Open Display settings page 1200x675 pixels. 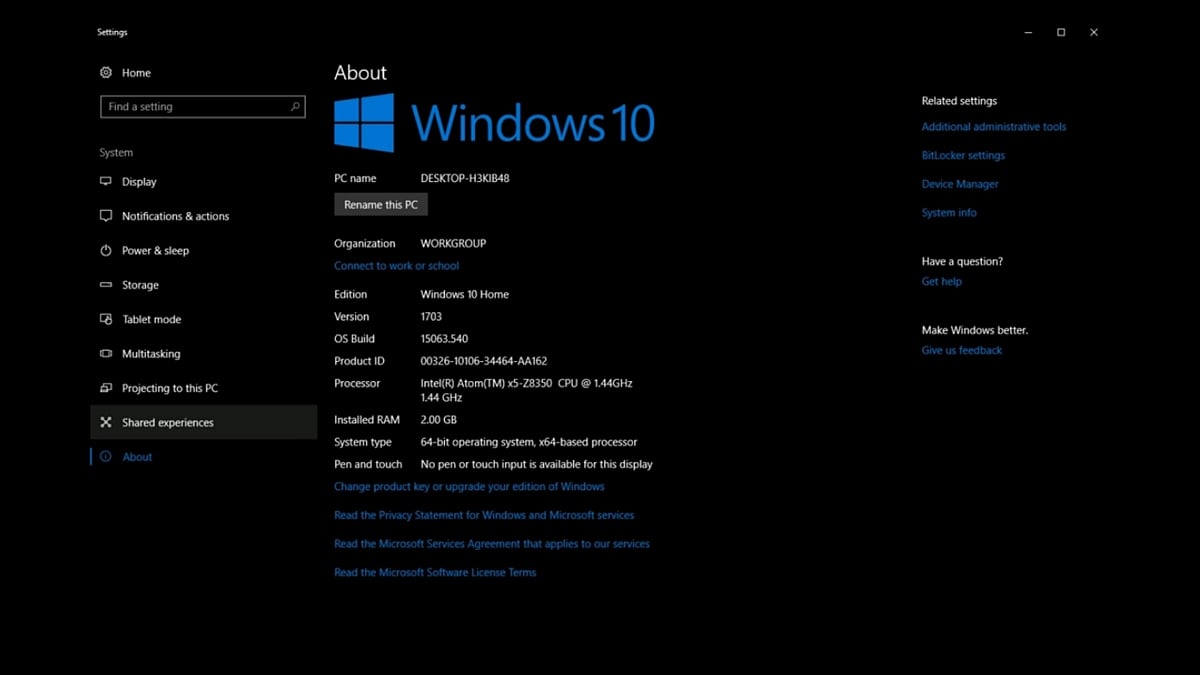(139, 182)
